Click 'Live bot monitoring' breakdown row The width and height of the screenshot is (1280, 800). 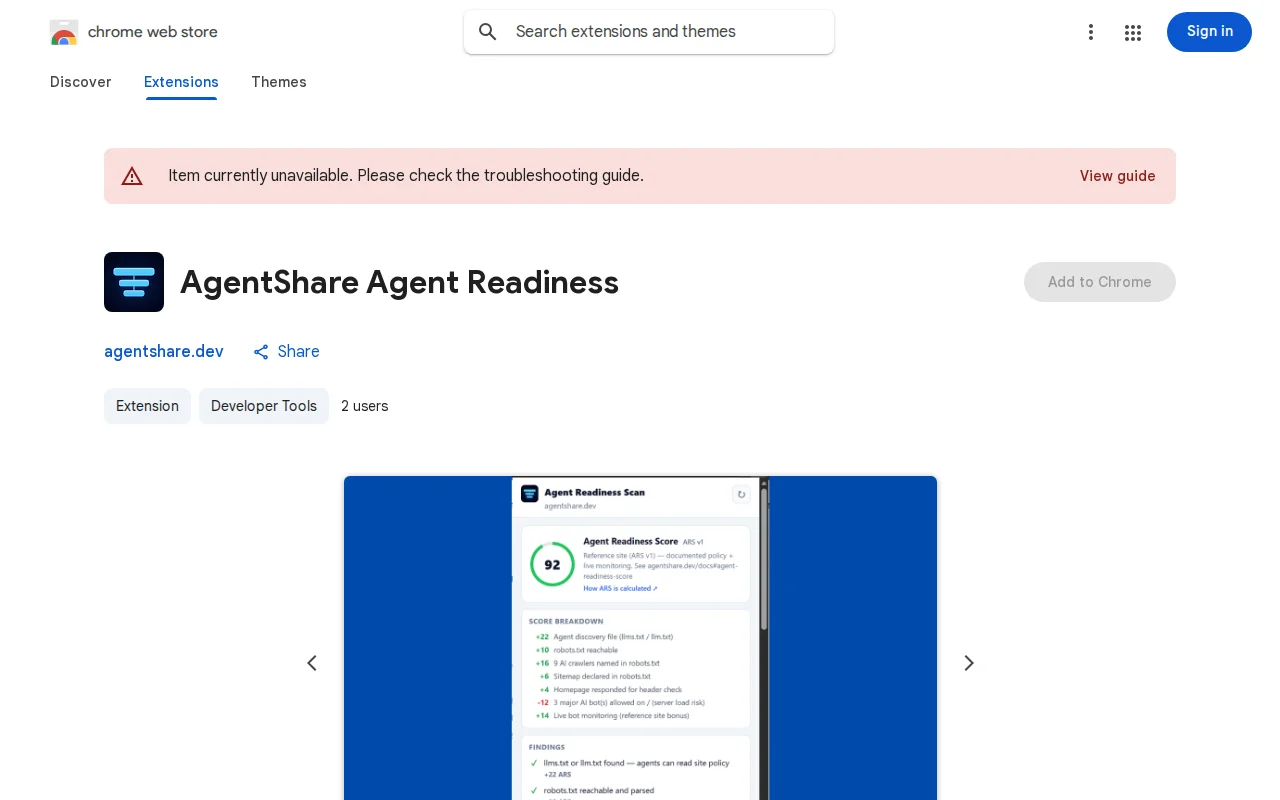612,716
